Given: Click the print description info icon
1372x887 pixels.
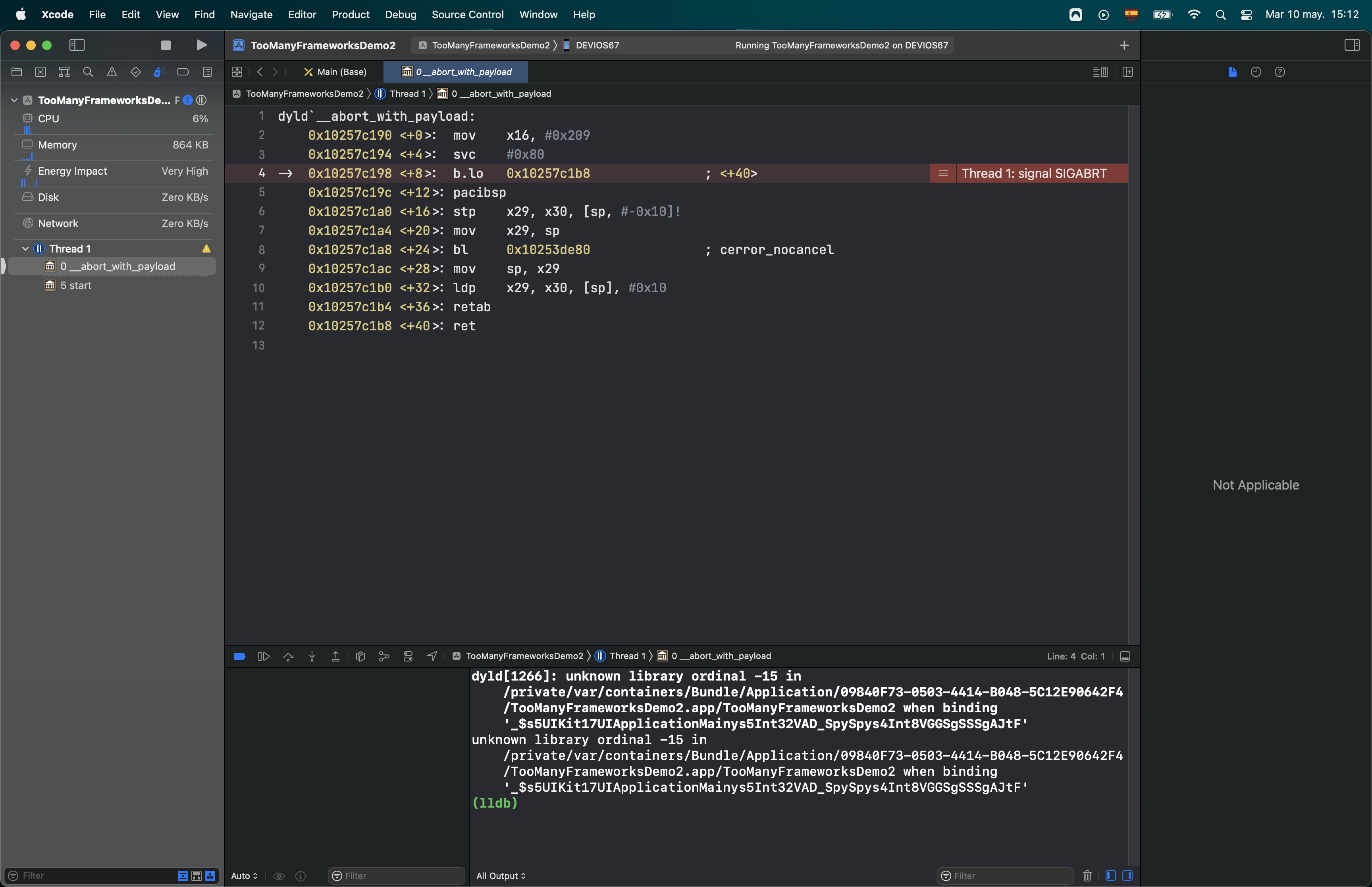Looking at the screenshot, I should (x=301, y=875).
